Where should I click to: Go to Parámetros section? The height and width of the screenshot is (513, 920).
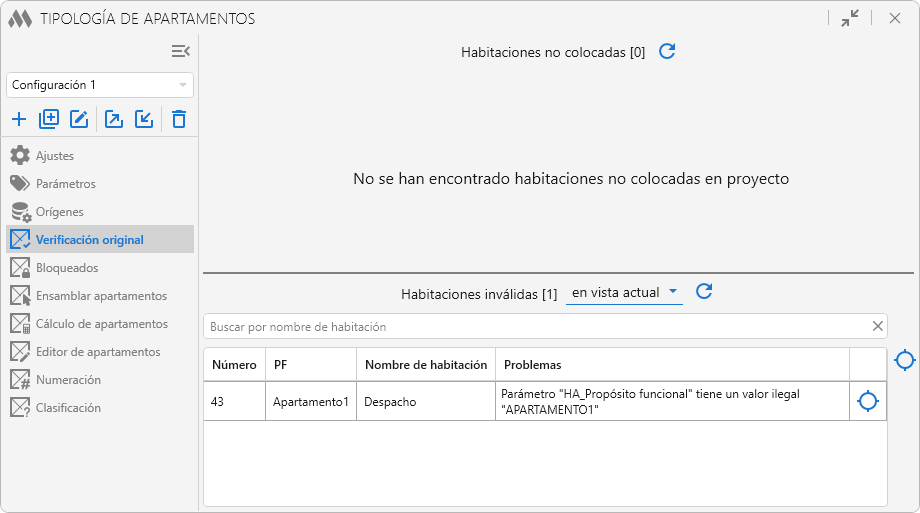[x=65, y=184]
